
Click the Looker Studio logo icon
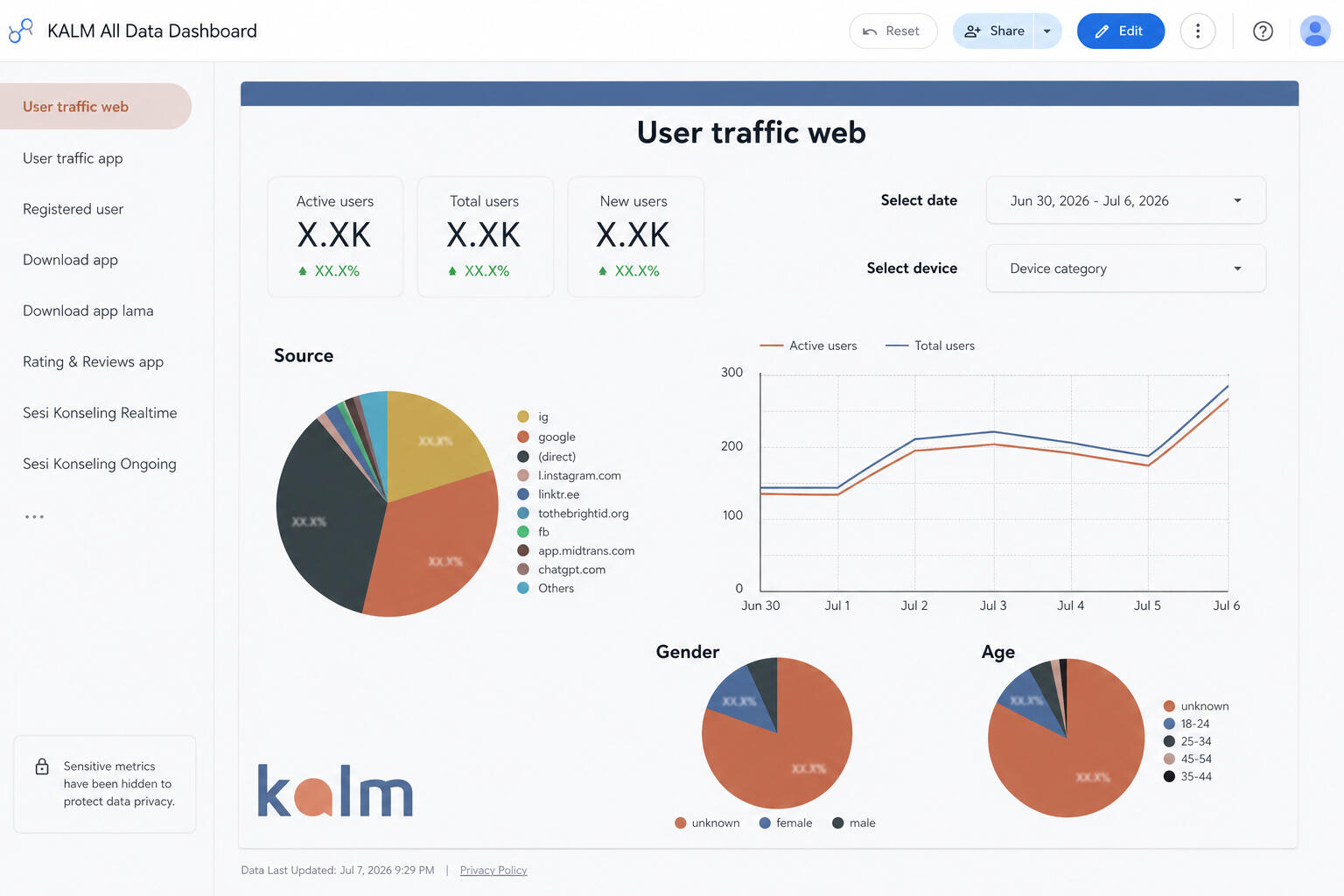pyautogui.click(x=21, y=31)
